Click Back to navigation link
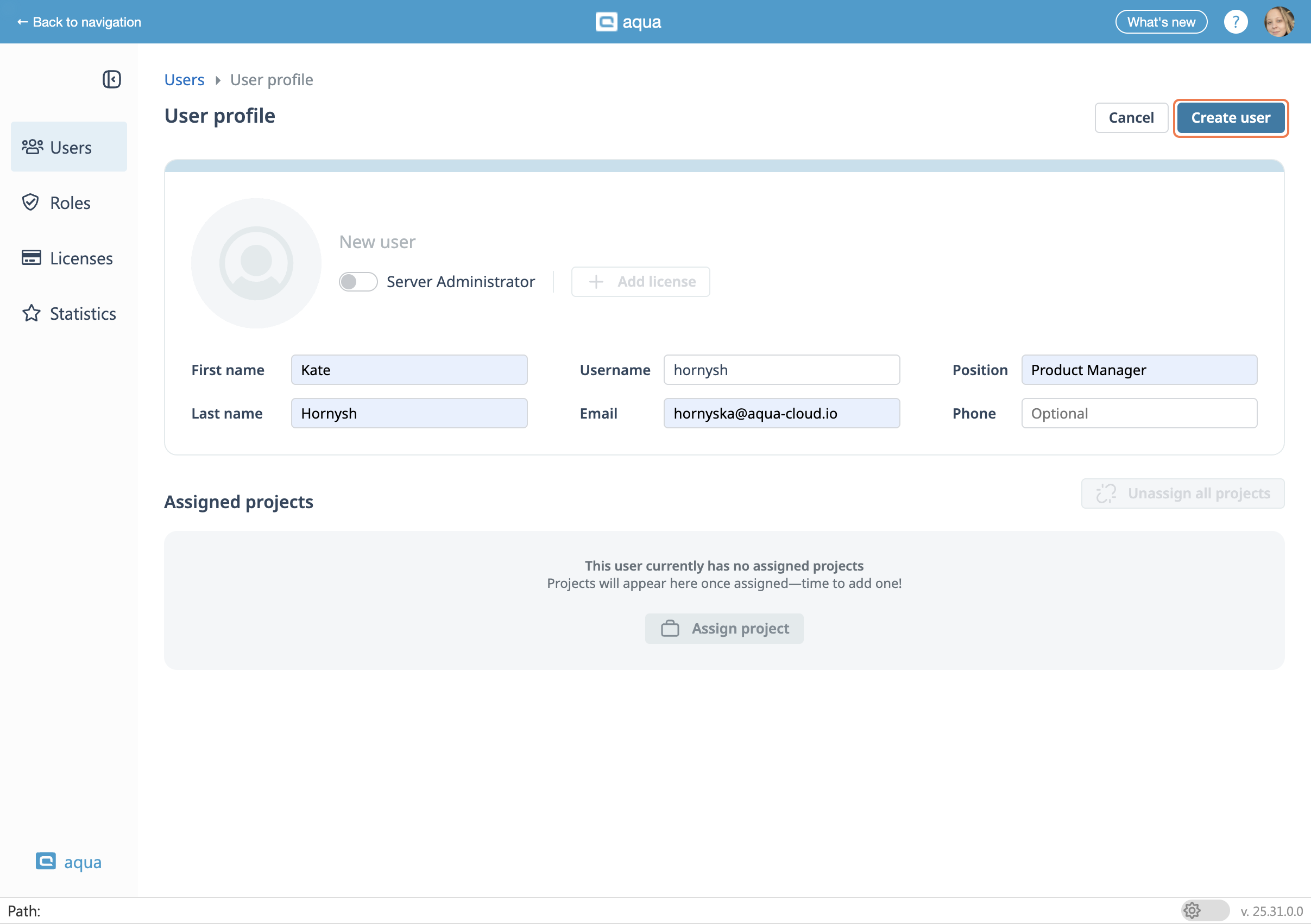Viewport: 1311px width, 924px height. coord(79,22)
